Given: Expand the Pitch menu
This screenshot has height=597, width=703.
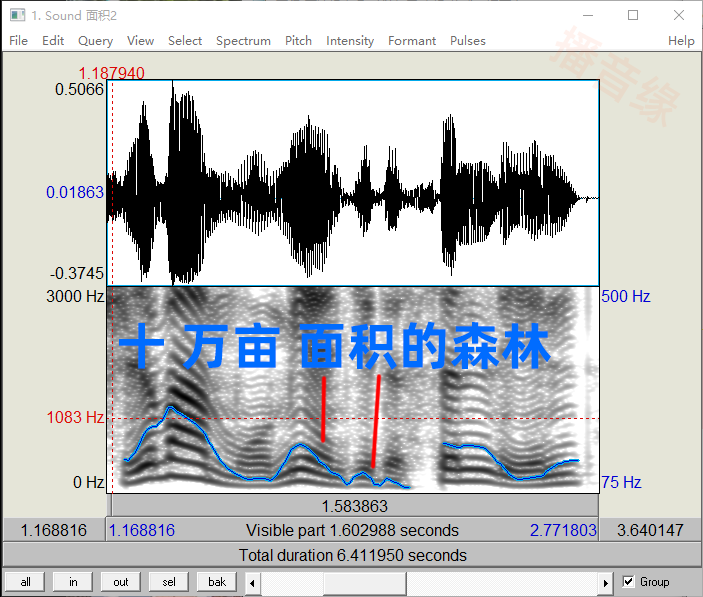Looking at the screenshot, I should coord(298,41).
